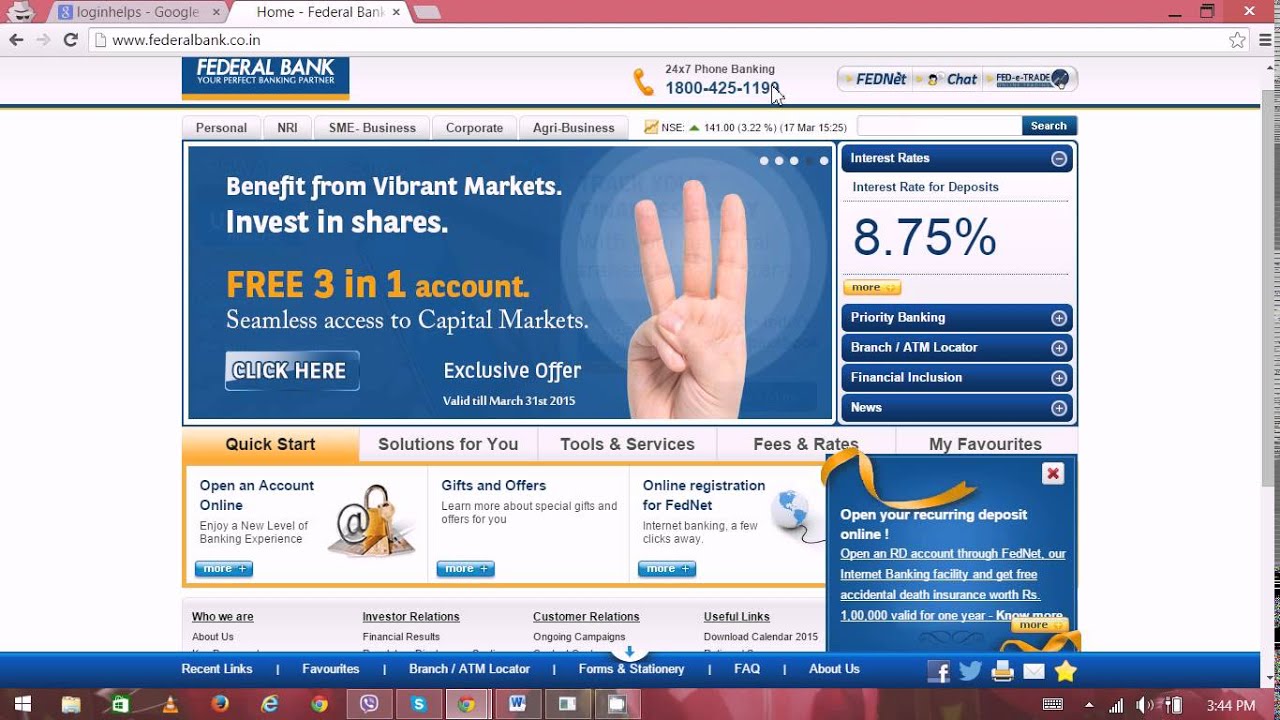Click the Search button
This screenshot has height=720, width=1280.
(x=1049, y=126)
